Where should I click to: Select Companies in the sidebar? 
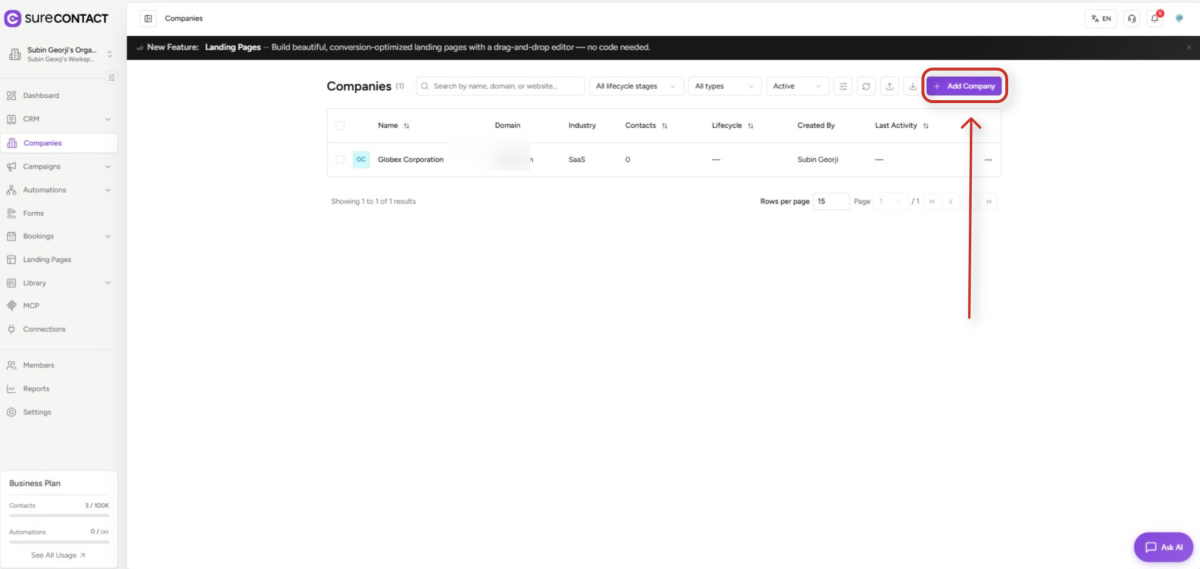point(60,143)
